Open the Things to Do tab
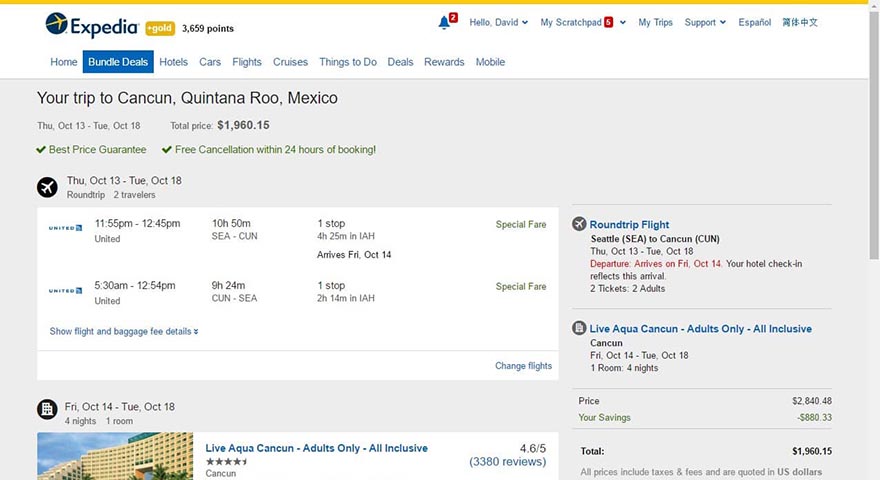 click(348, 62)
